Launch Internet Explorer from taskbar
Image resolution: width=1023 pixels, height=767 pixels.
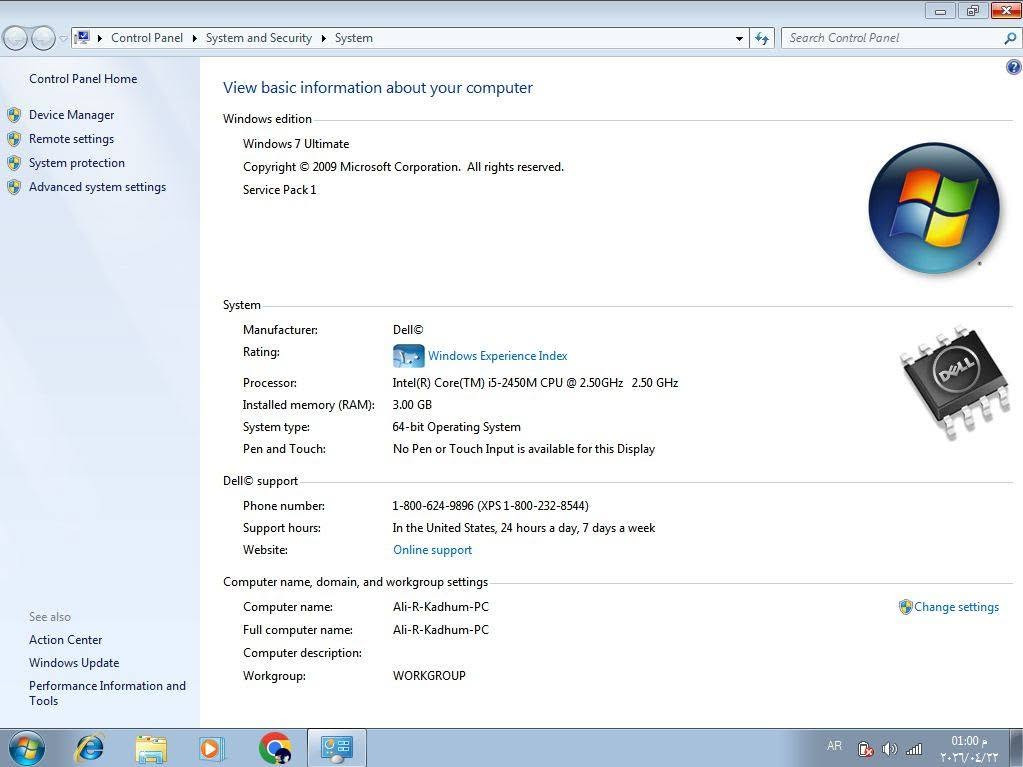click(x=89, y=748)
